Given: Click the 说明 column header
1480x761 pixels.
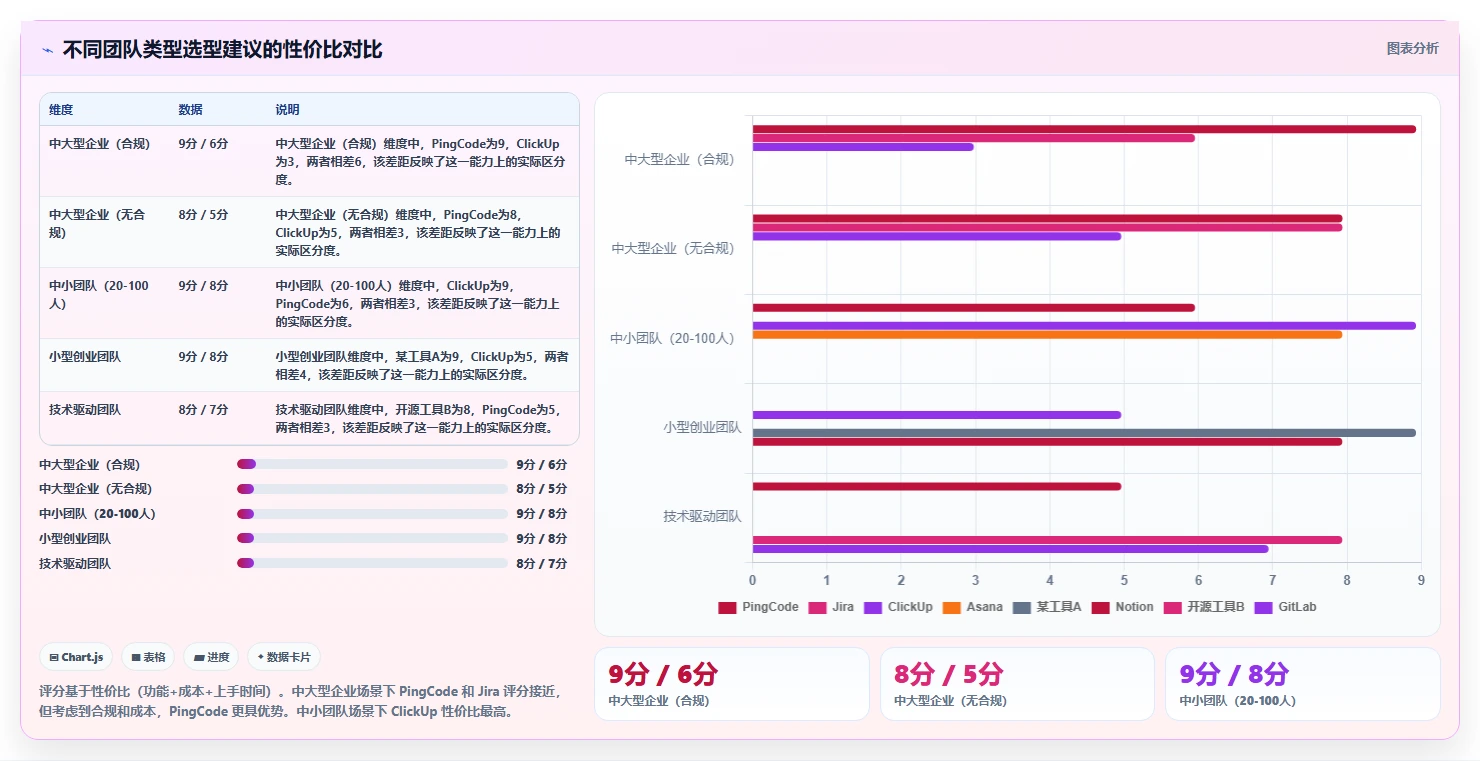Looking at the screenshot, I should (288, 109).
